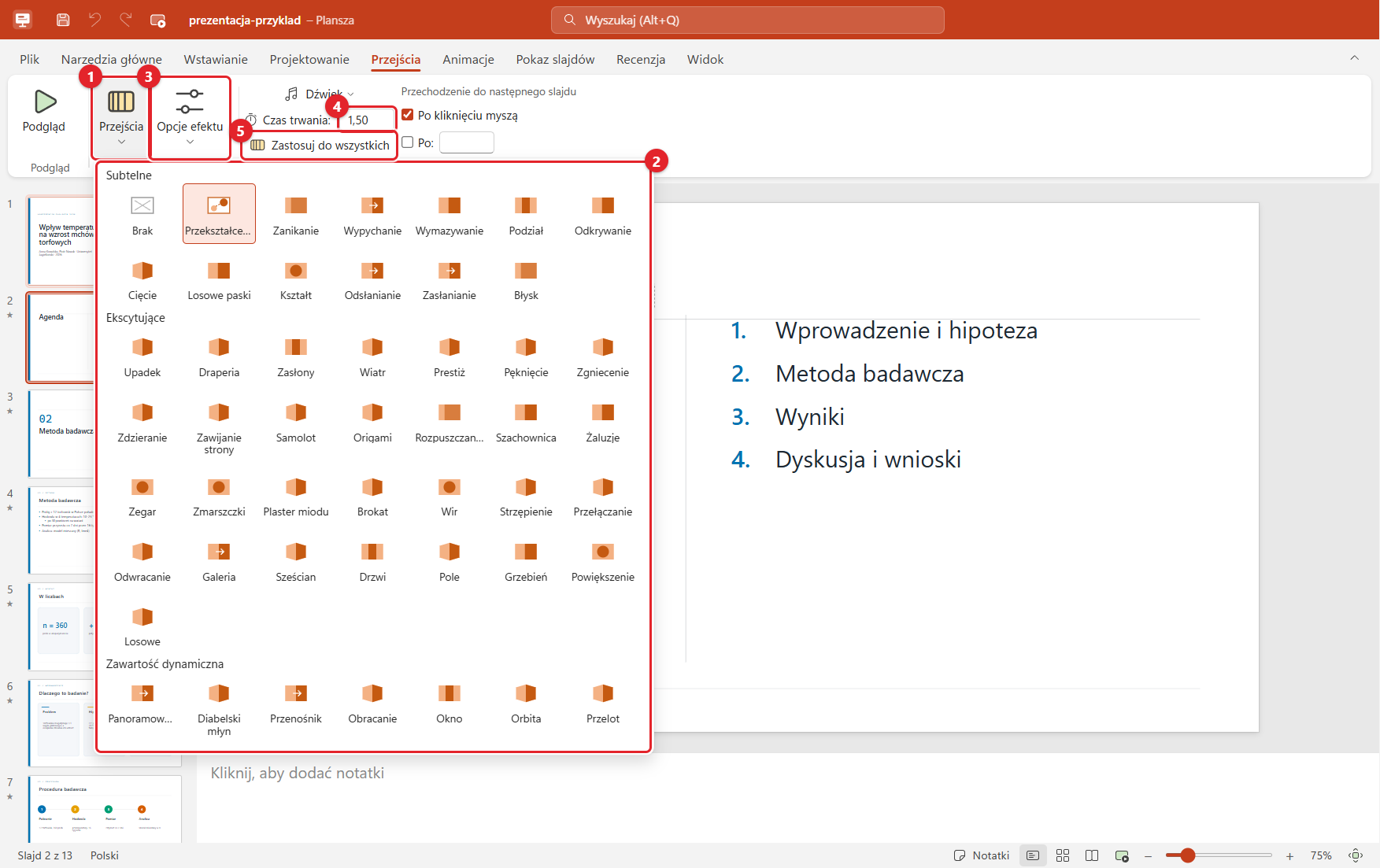Select the Zanikanie transition effect
The width and height of the screenshot is (1380, 868).
(296, 214)
